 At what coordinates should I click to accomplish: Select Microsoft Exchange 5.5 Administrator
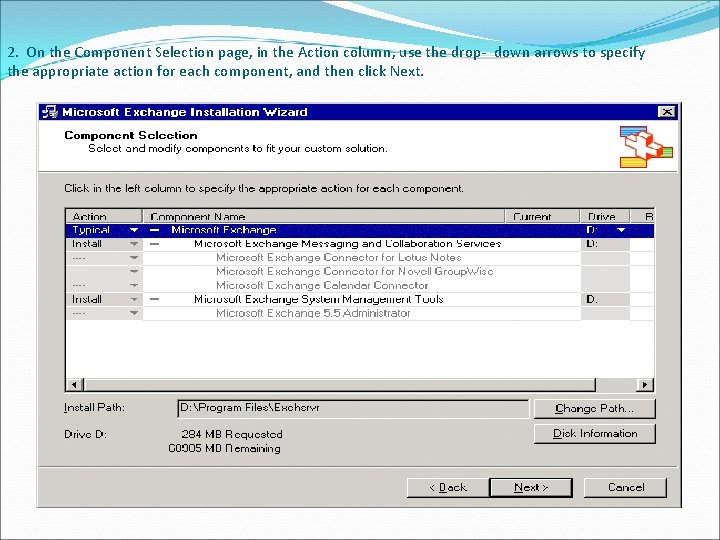click(x=313, y=313)
